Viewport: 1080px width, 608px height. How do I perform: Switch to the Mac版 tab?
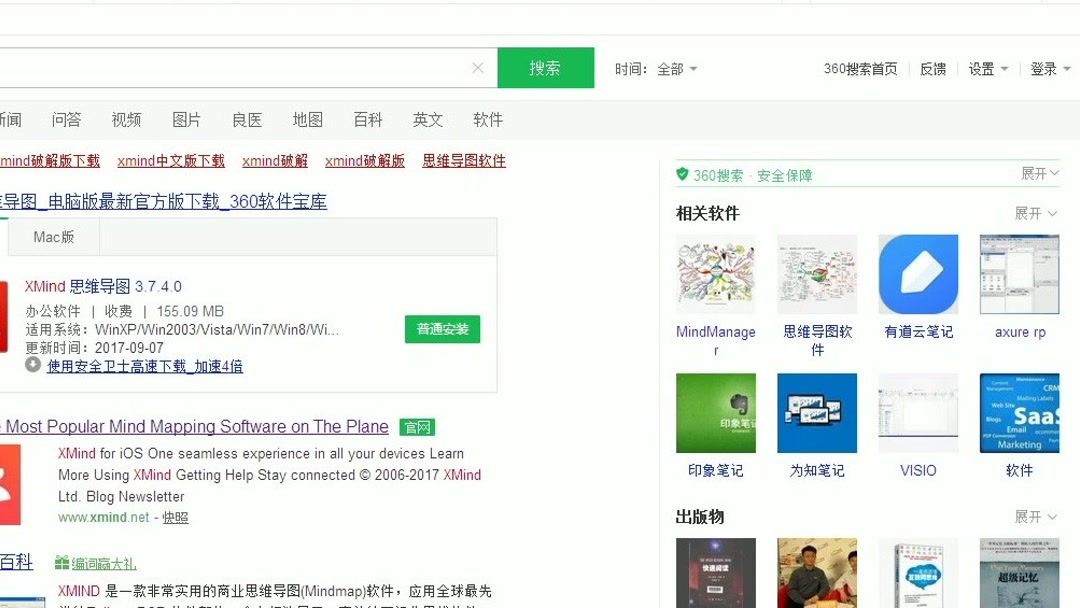pos(53,236)
